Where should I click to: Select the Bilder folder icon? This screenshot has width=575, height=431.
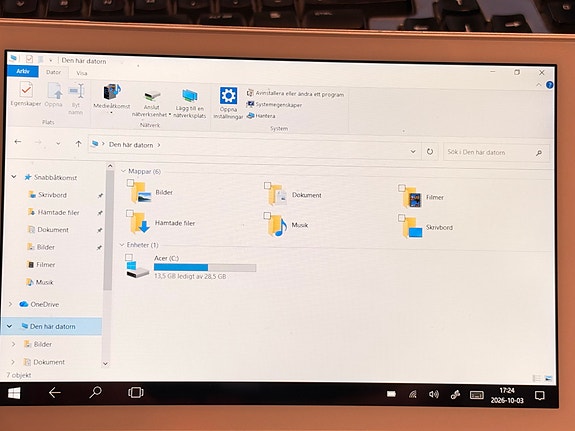141,193
